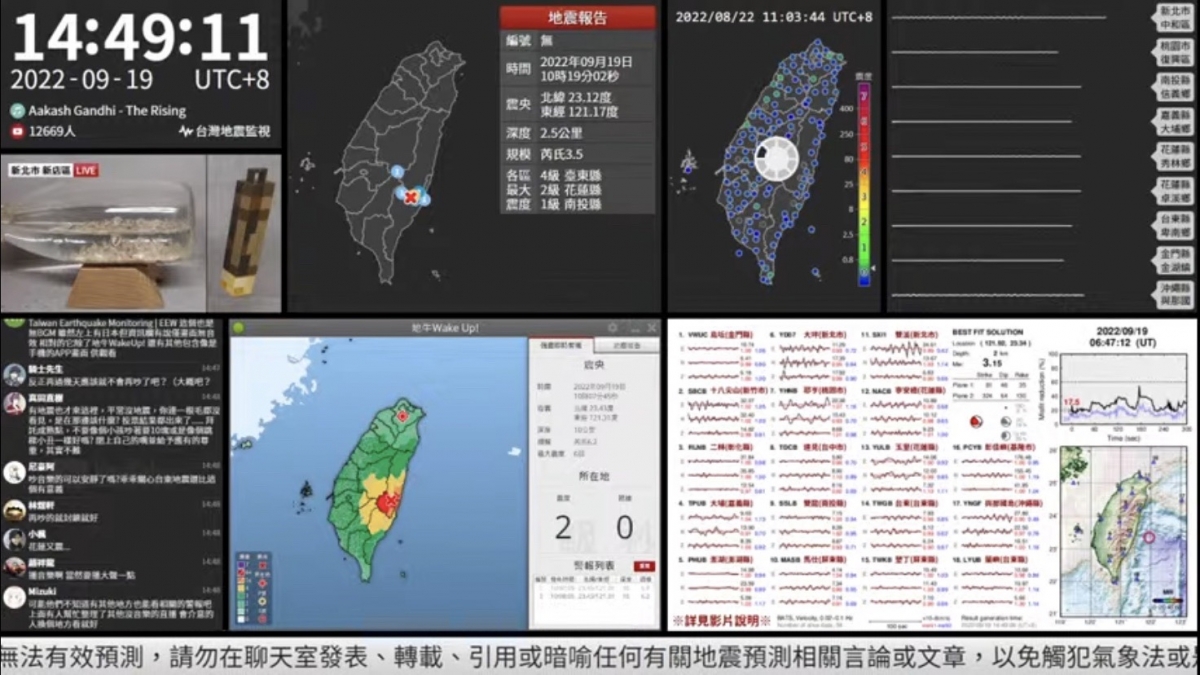Image resolution: width=1200 pixels, height=675 pixels.
Task: Click the red X epicenter marker
Action: [x=409, y=197]
